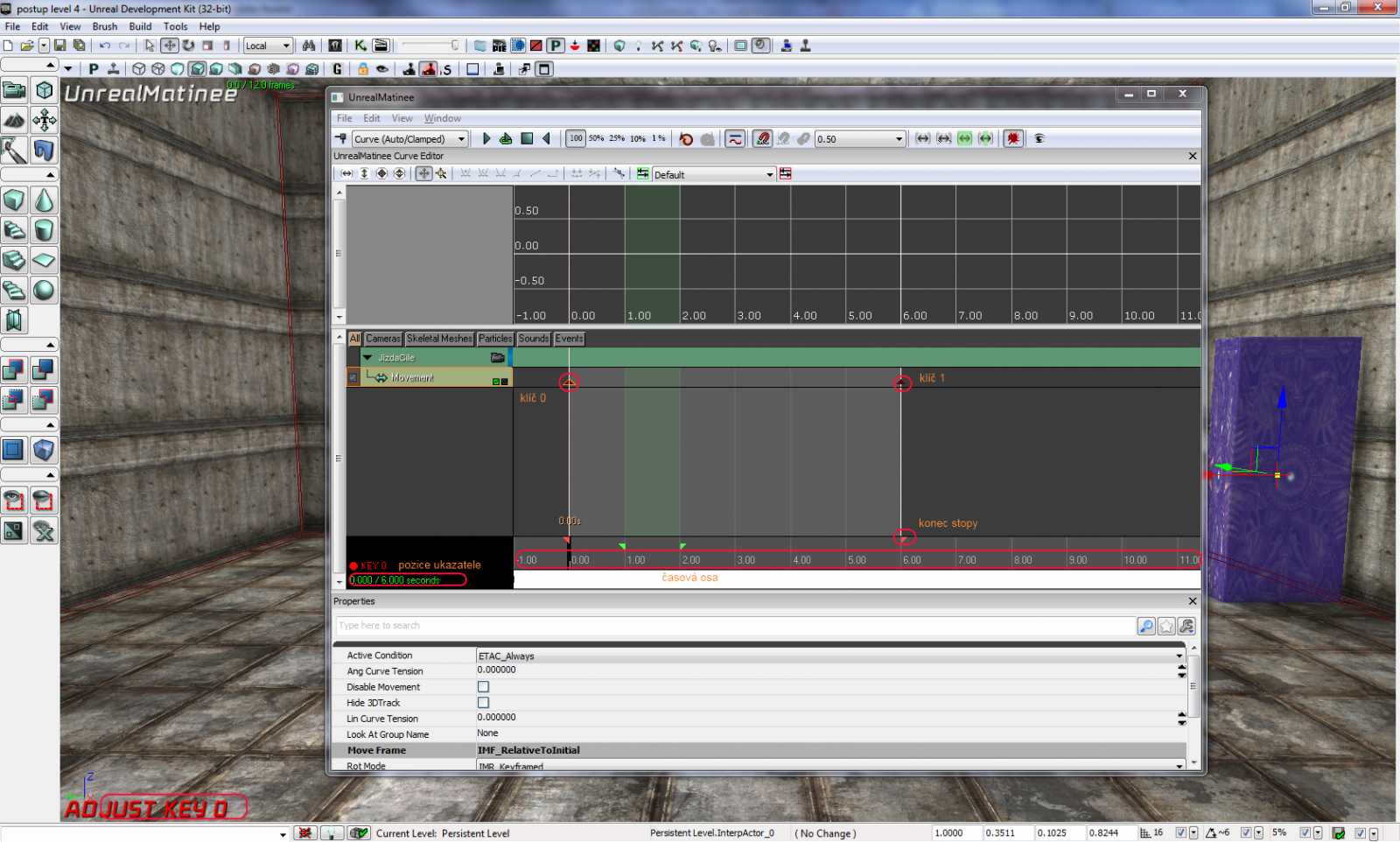Open the 0.50 snap size dropdown

pyautogui.click(x=859, y=138)
